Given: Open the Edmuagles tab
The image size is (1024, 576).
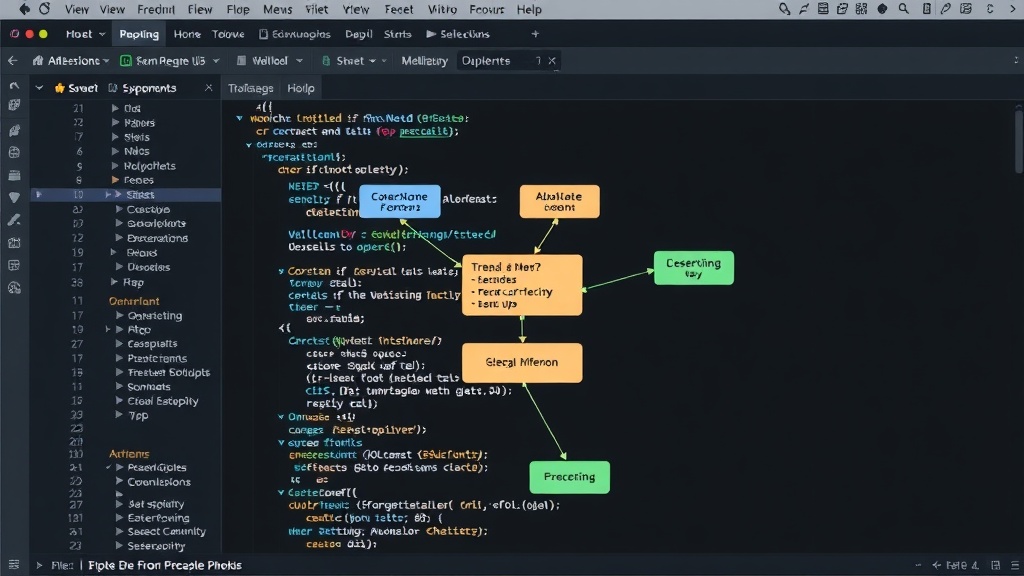Looking at the screenshot, I should click(295, 34).
